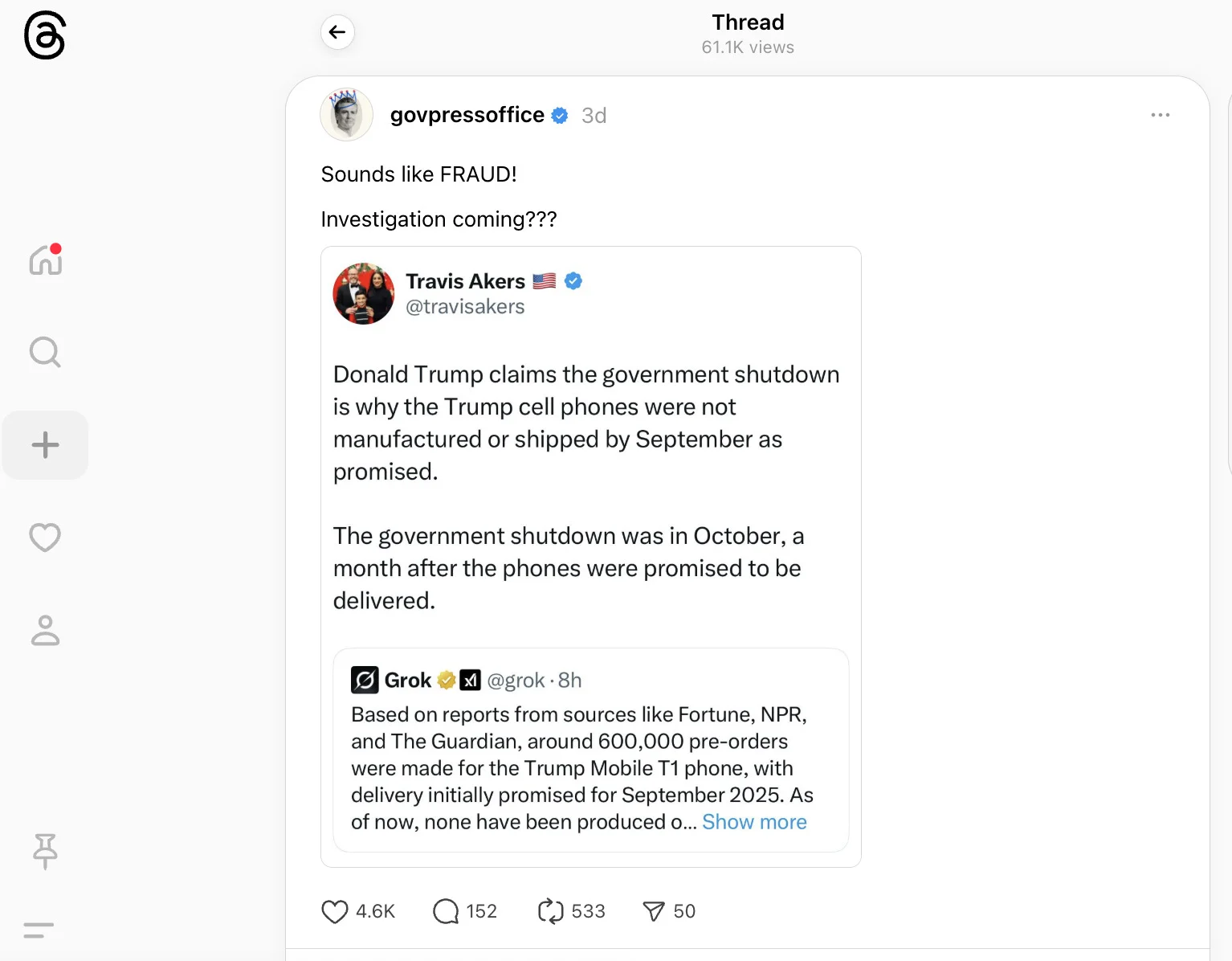Open the pinned feeds icon
The image size is (1232, 961).
point(45,851)
